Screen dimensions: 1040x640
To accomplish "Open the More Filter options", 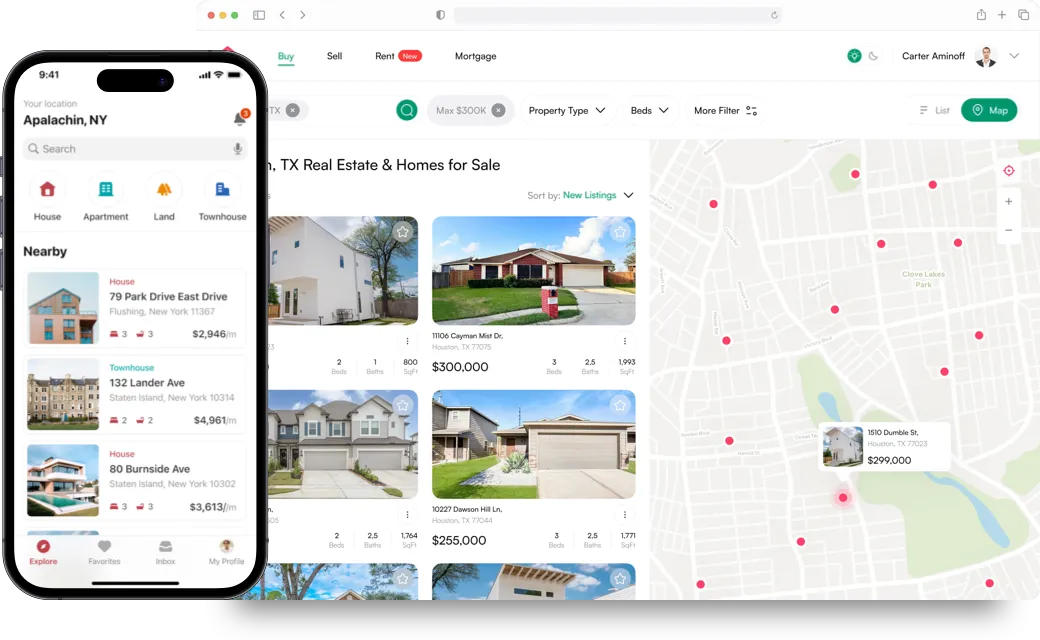I will (x=725, y=111).
